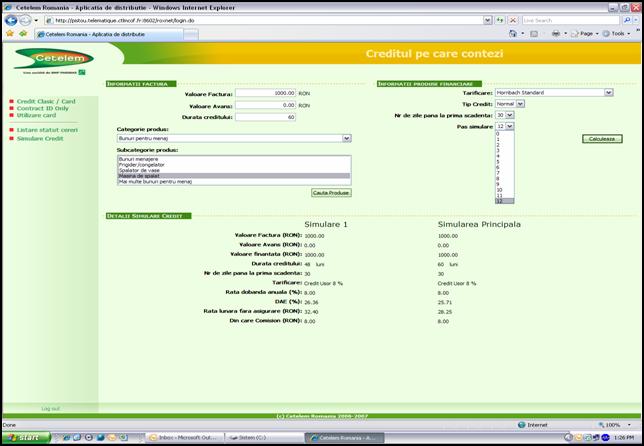Image resolution: width=644 pixels, height=446 pixels.
Task: Open the Tip Credit dropdown
Action: coord(507,104)
